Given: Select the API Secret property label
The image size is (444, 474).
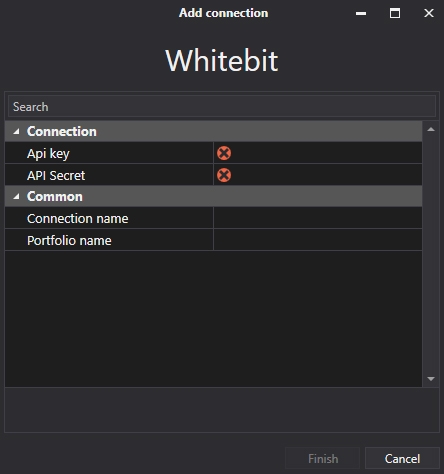Looking at the screenshot, I should pos(56,175).
